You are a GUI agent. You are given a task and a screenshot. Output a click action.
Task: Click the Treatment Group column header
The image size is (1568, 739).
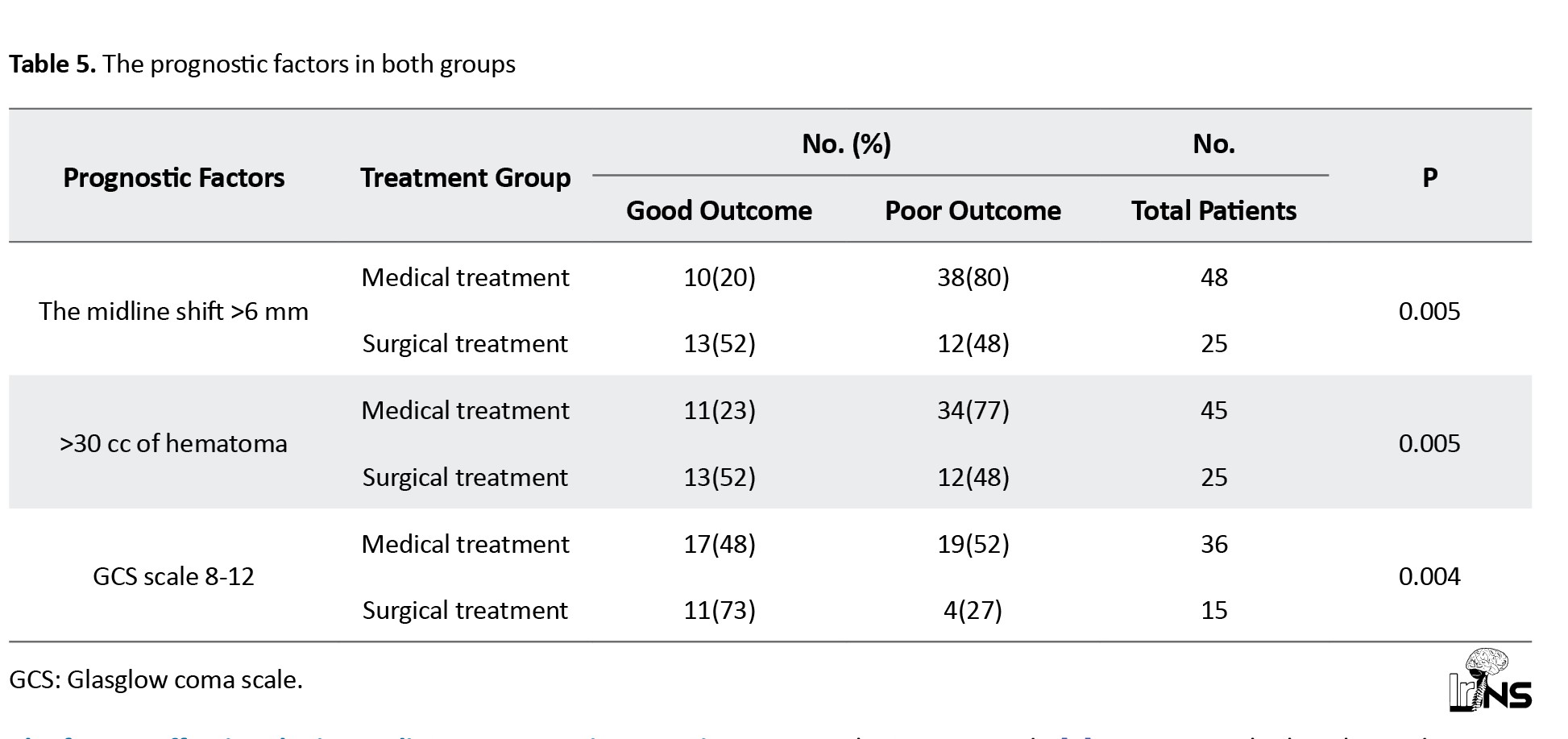click(x=465, y=177)
